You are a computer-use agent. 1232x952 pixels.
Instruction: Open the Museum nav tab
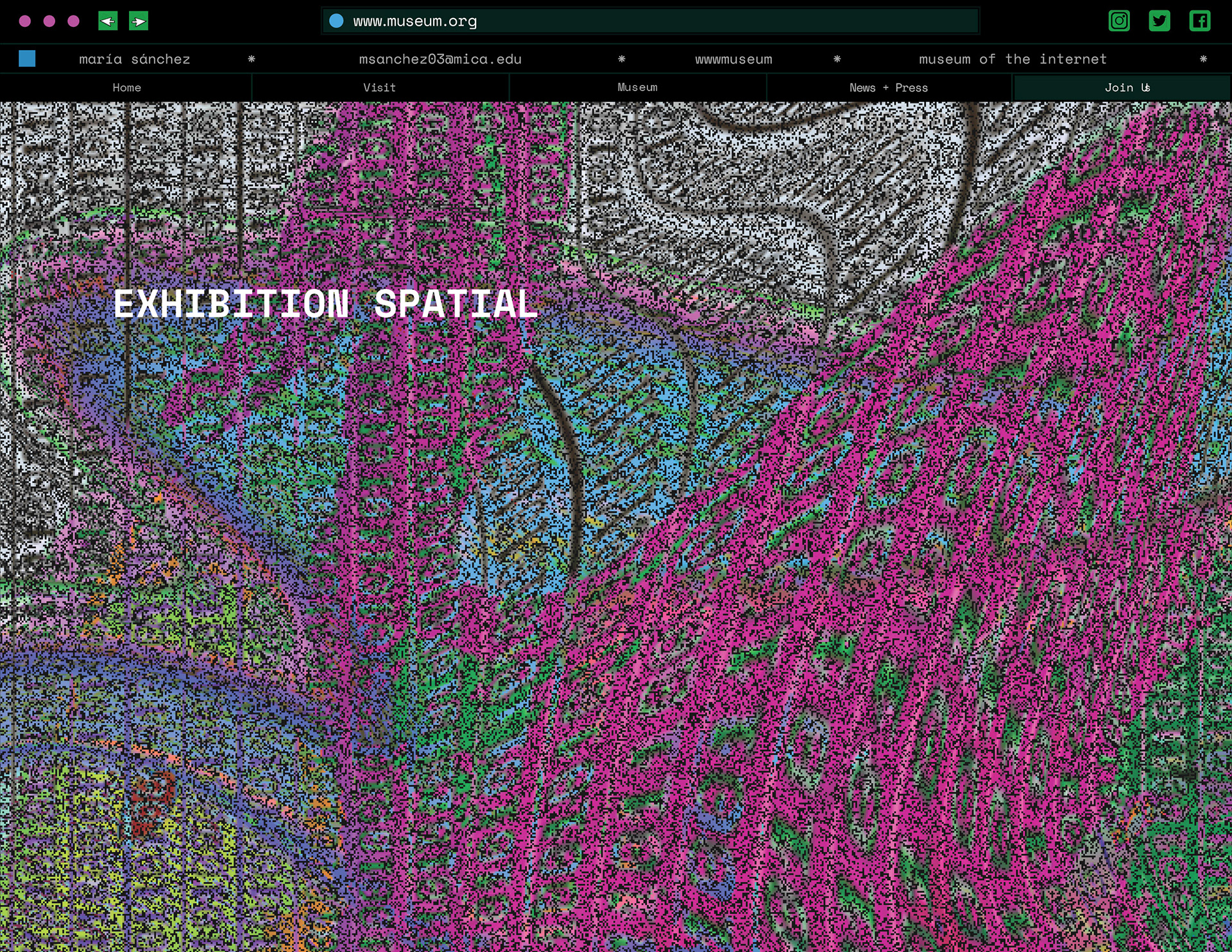(638, 87)
